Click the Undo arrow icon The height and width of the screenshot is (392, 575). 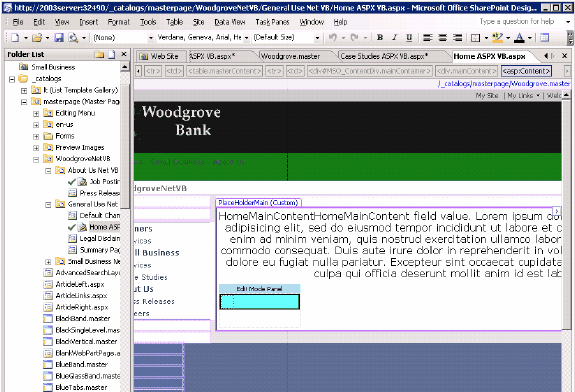pyautogui.click(x=333, y=37)
